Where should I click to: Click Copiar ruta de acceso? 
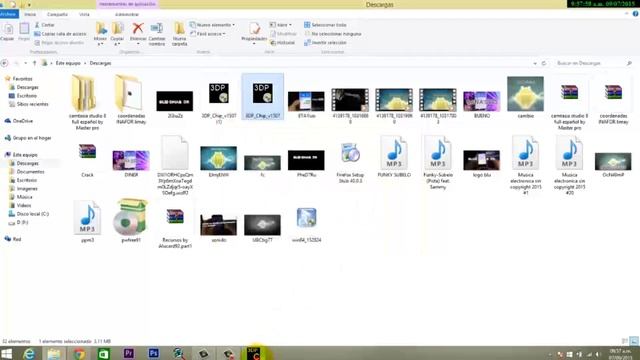pos(60,34)
